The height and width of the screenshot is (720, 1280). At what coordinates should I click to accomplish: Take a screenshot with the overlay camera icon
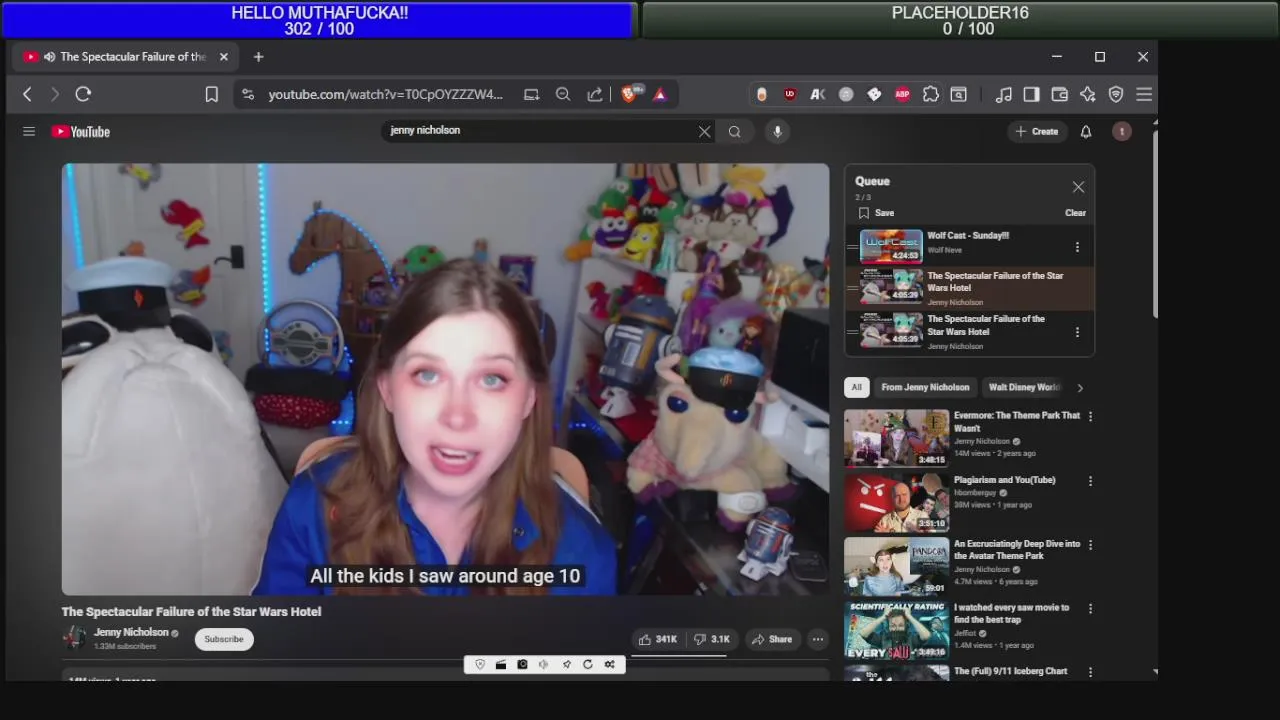click(522, 665)
